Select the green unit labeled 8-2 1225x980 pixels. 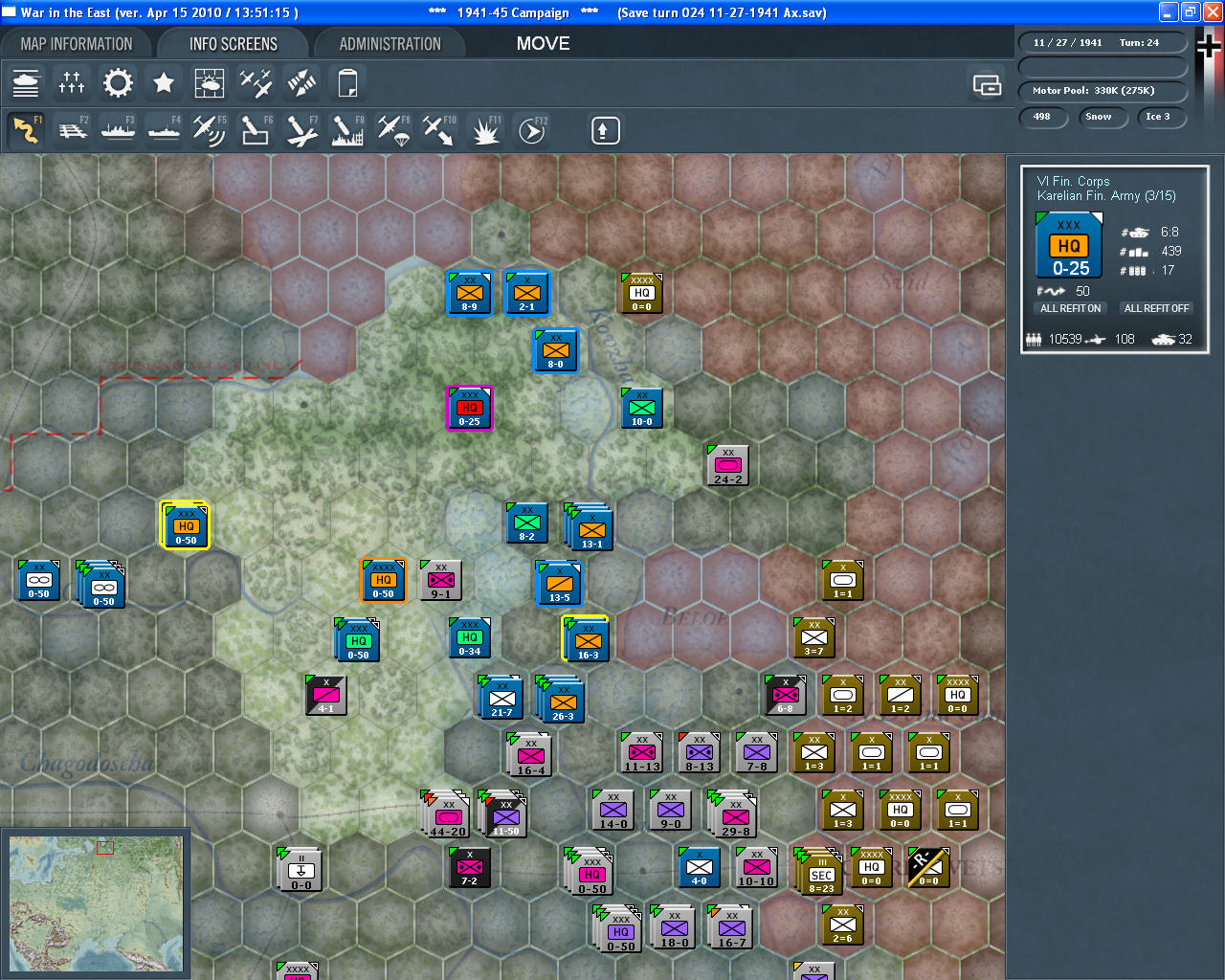[x=527, y=523]
